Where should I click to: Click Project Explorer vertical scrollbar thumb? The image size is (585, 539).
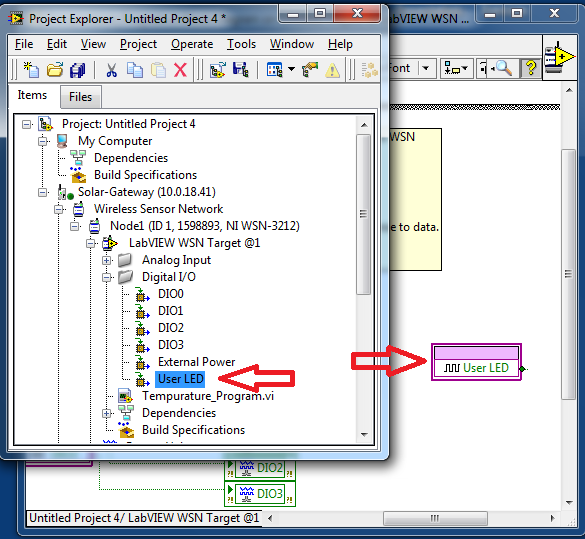[x=363, y=214]
